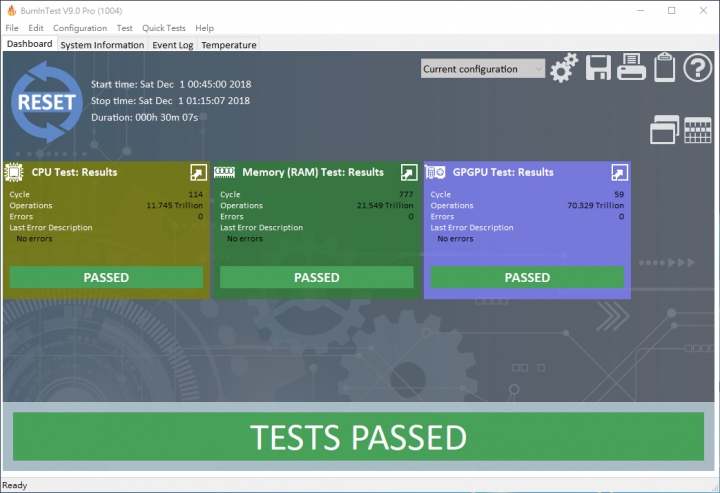Click Memory operations value 21.549 Trillion
The height and width of the screenshot is (493, 720).
point(385,206)
